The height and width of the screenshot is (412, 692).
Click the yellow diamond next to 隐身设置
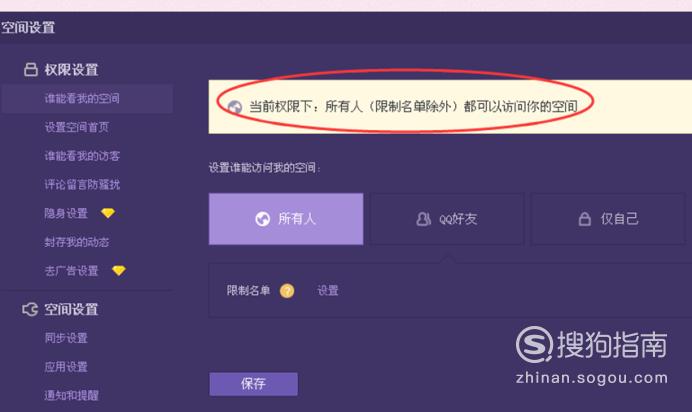pos(108,213)
